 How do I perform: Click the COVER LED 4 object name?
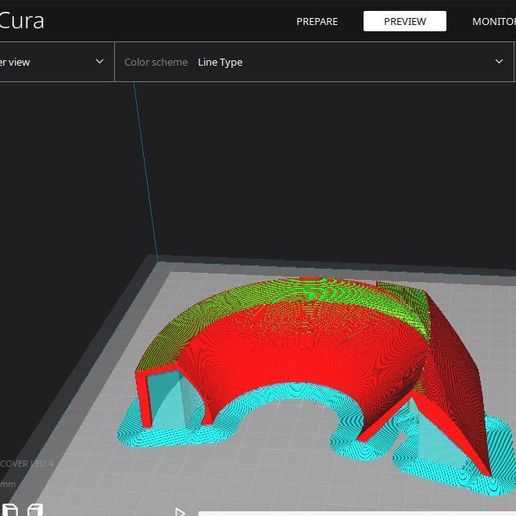point(27,464)
